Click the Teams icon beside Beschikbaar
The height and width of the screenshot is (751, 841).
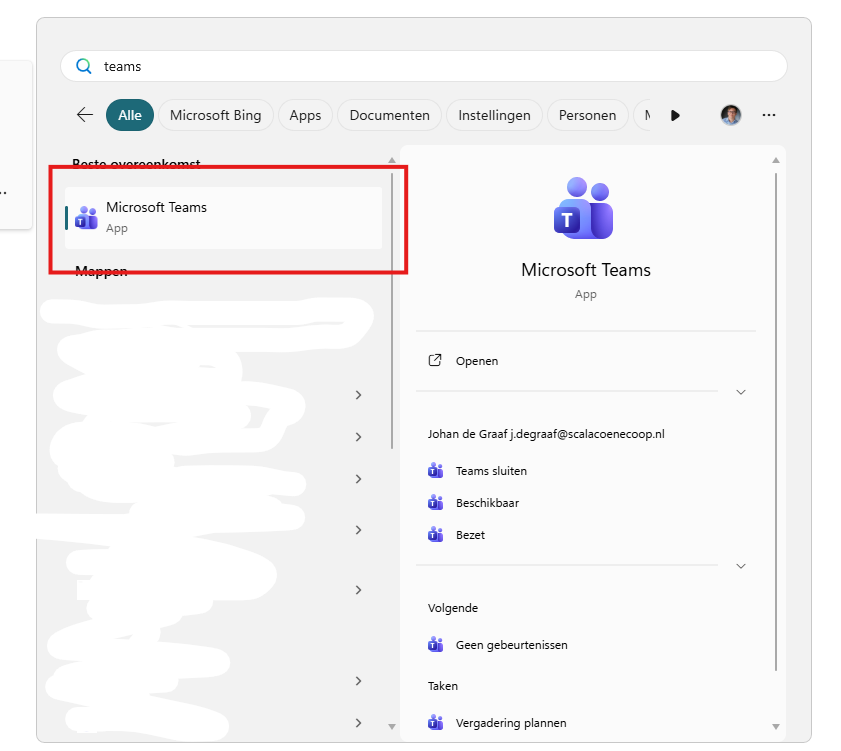[436, 503]
